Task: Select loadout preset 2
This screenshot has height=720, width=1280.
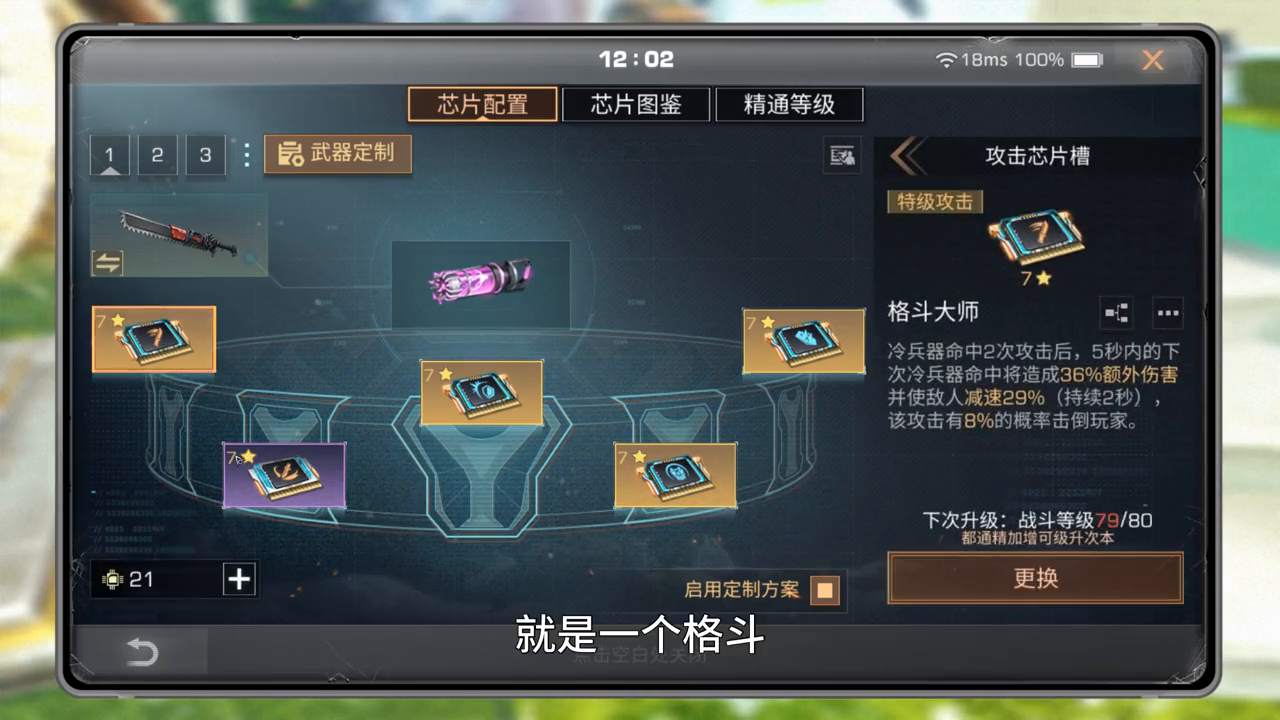Action: [x=157, y=155]
